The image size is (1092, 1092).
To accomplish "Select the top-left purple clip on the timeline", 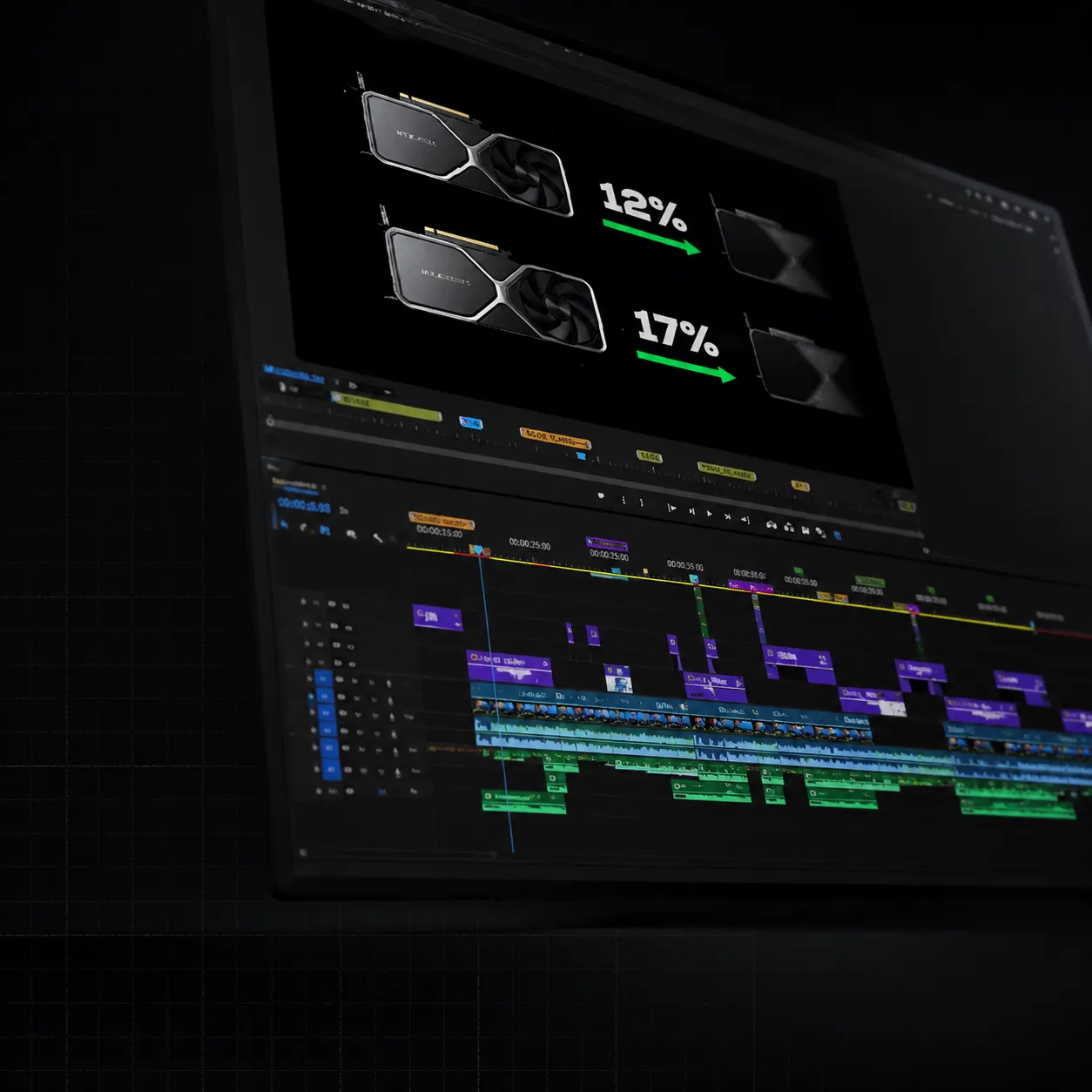I will (437, 617).
